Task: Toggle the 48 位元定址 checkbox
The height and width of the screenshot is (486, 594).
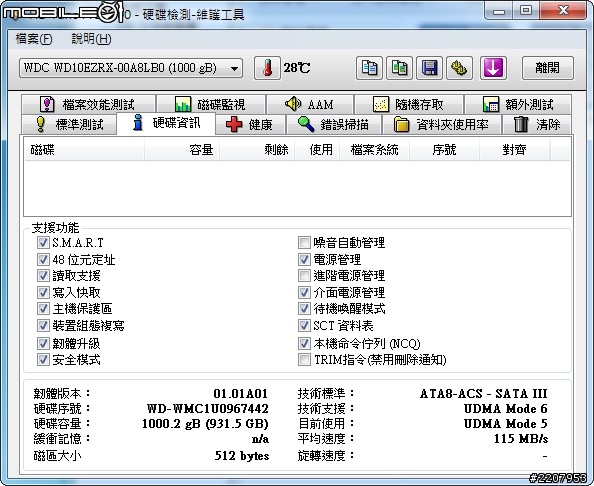Action: click(43, 259)
